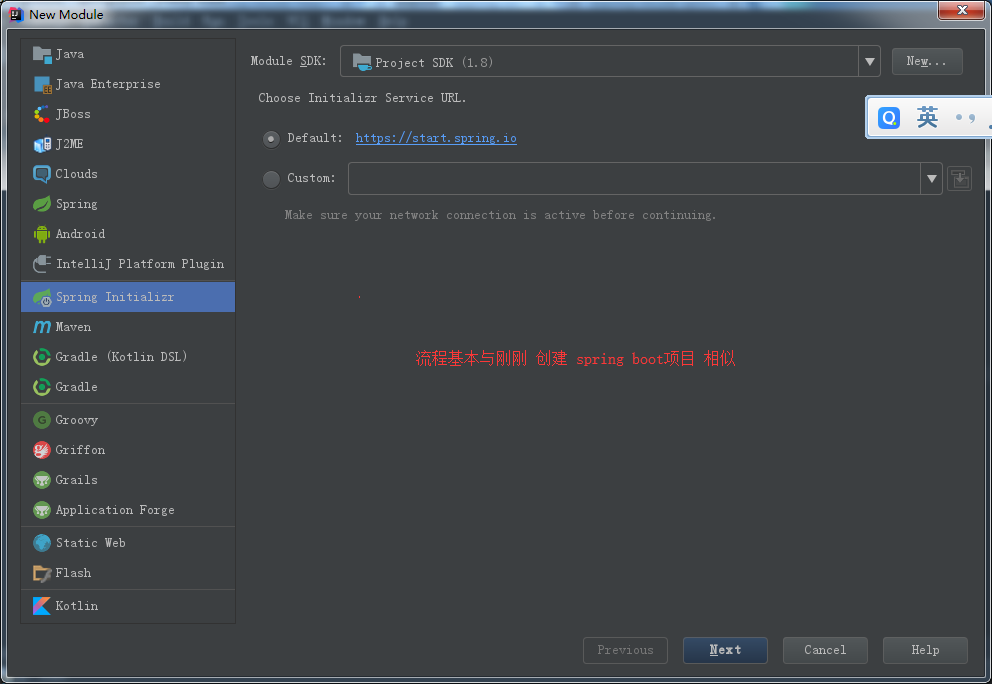Select the Java module type icon

pos(42,54)
